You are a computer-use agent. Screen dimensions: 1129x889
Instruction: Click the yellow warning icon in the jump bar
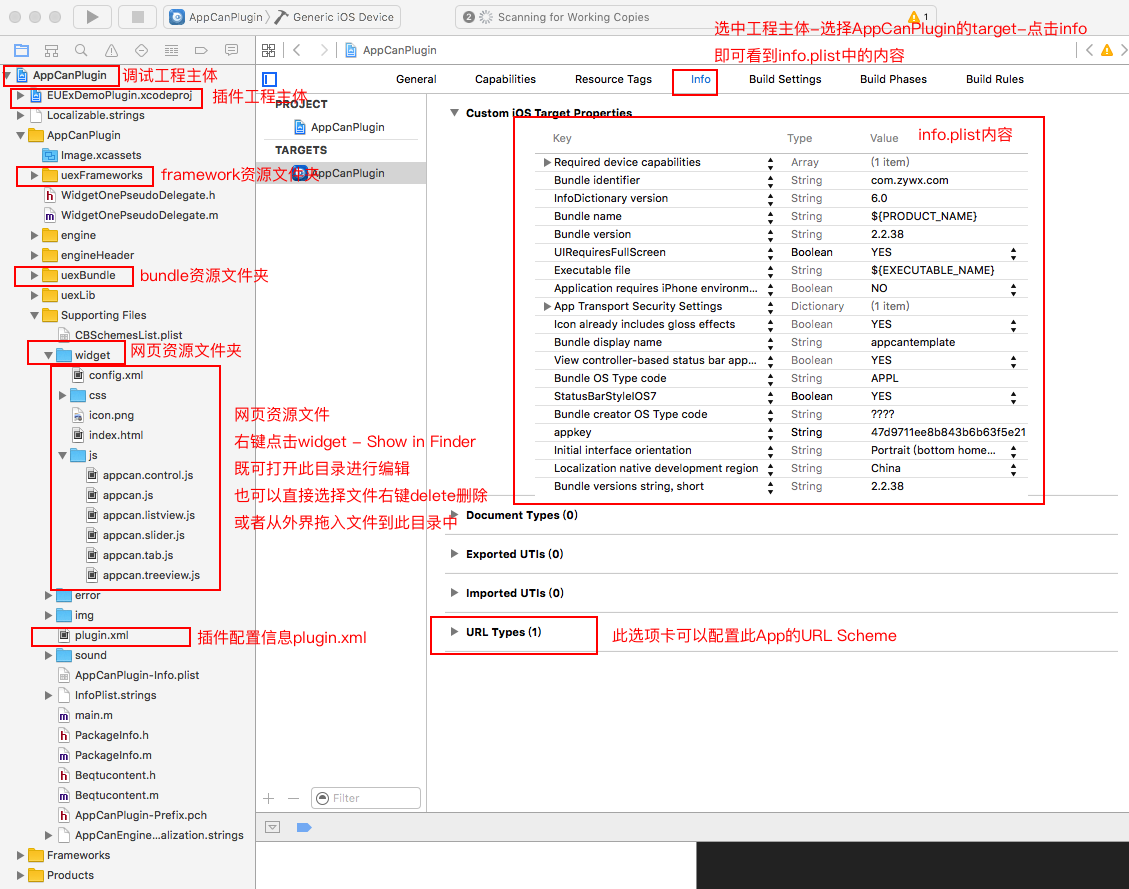[1107, 50]
